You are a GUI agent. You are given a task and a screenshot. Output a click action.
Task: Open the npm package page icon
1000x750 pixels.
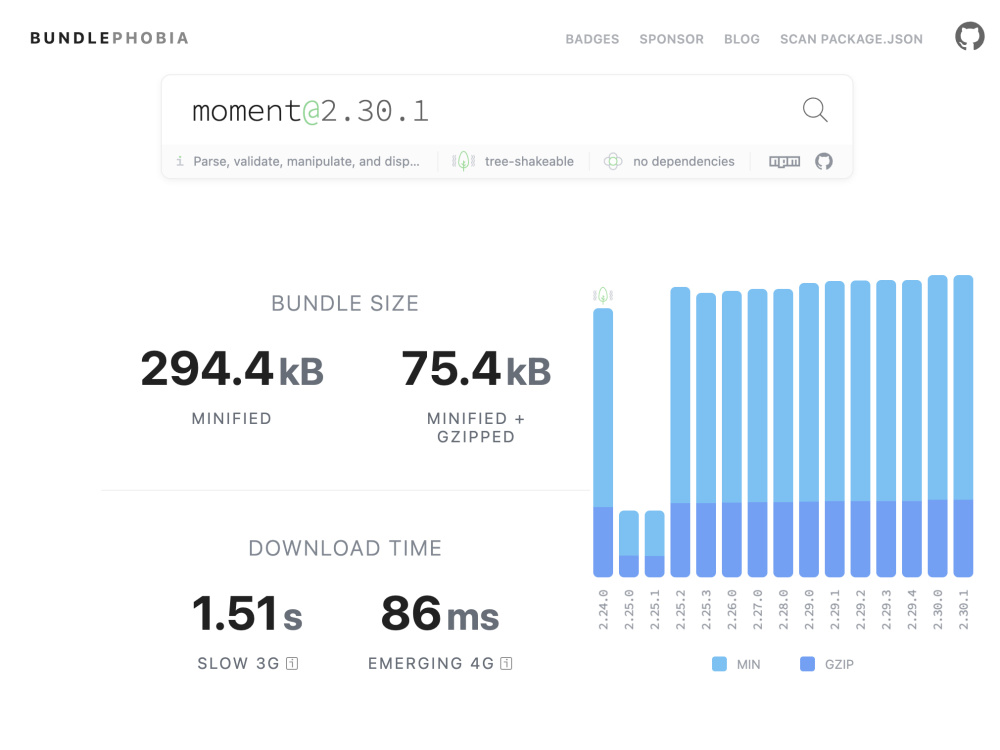coord(784,161)
